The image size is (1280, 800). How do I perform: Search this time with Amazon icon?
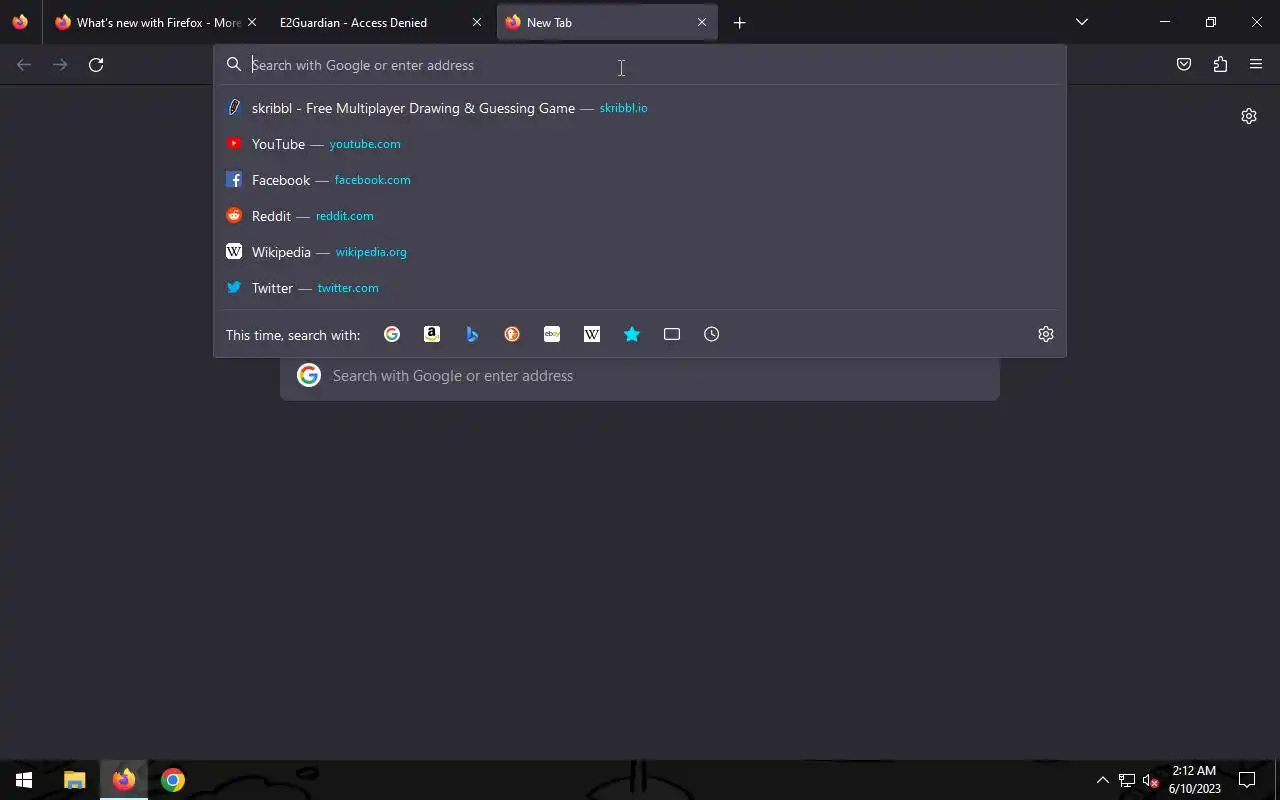point(432,334)
